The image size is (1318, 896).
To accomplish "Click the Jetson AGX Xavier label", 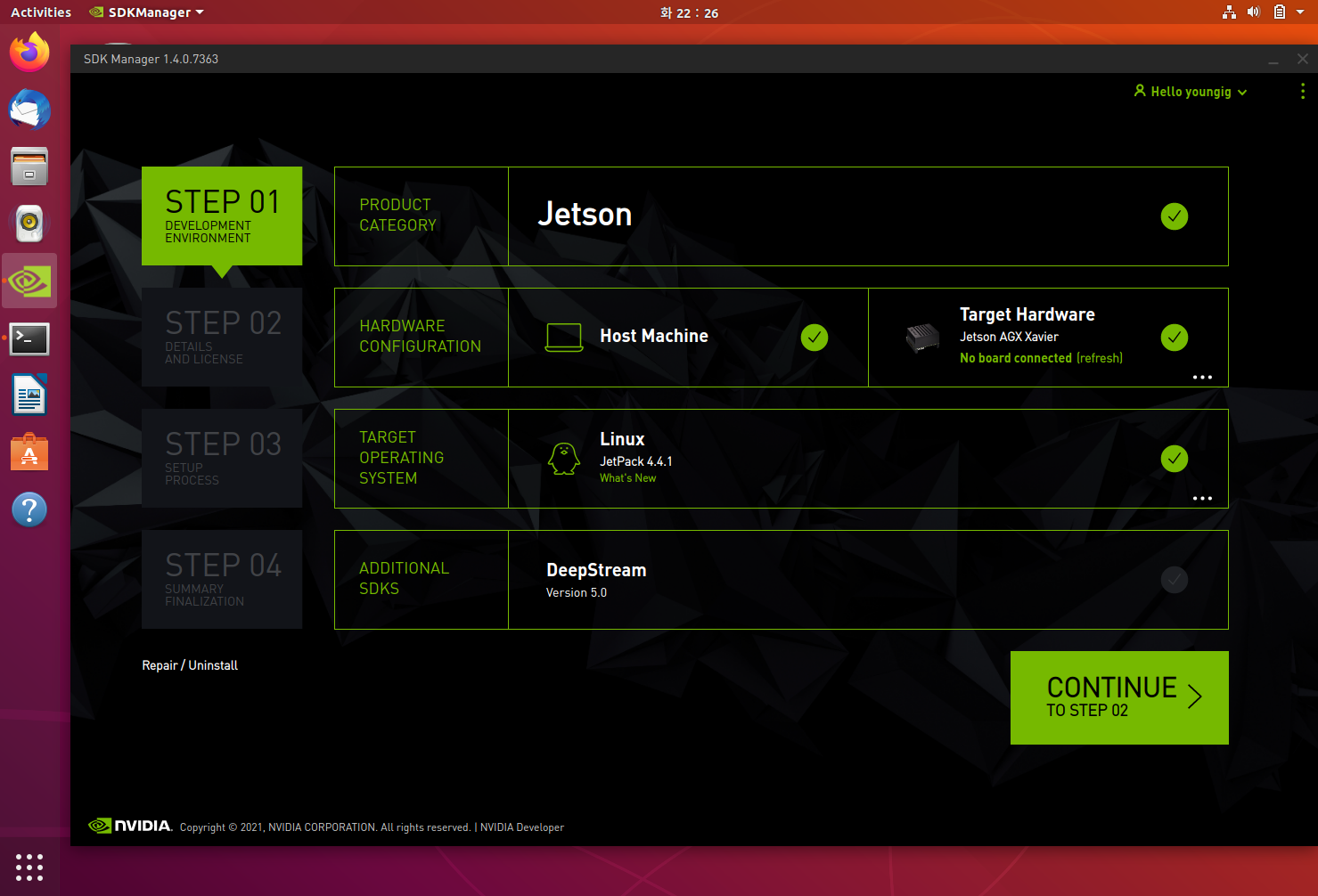I will coord(1009,337).
